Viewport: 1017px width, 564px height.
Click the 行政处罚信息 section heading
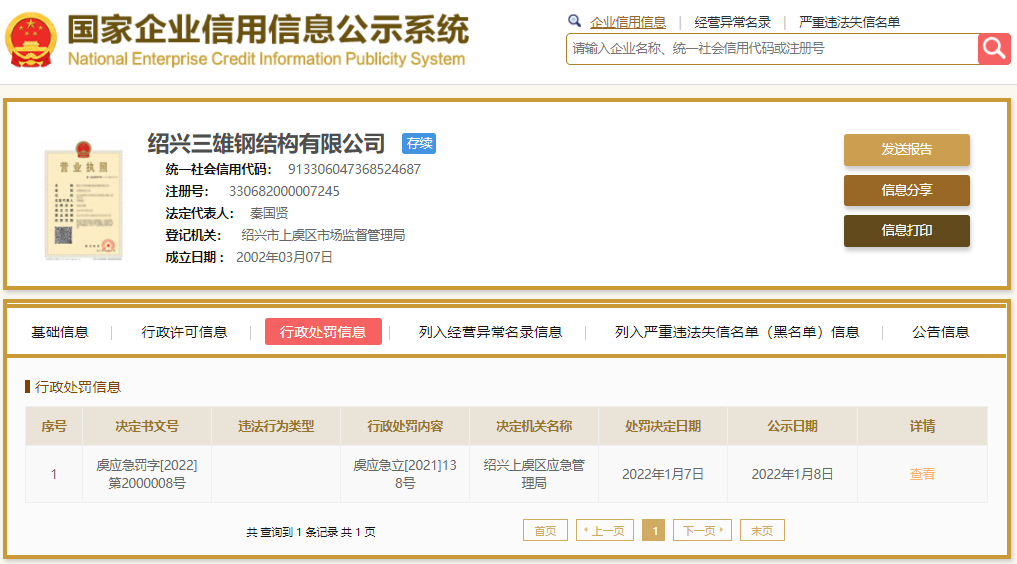(77, 387)
